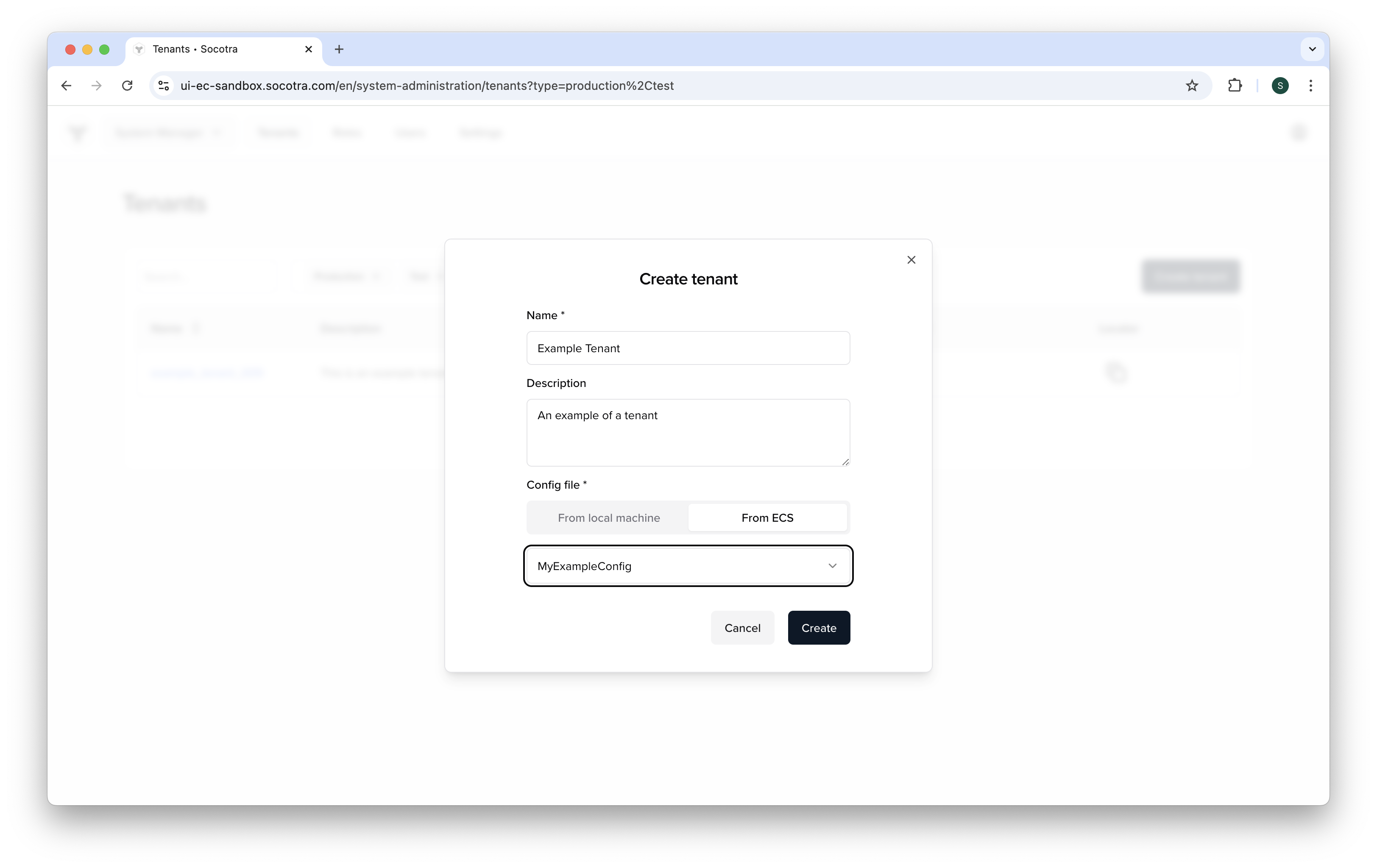Screen dimensions: 1377x868
Task: Close the Tenants Socotra tab
Action: tap(308, 49)
